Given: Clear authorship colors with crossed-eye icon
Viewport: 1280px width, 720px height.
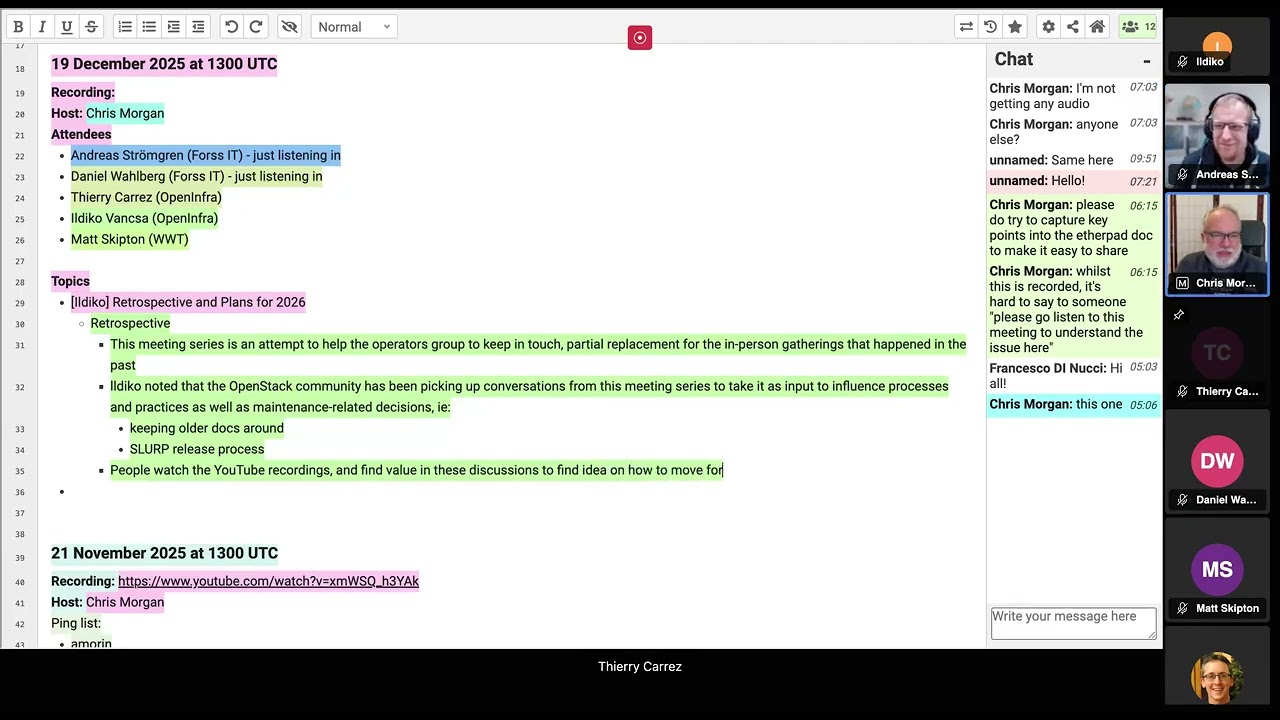Looking at the screenshot, I should 289,27.
